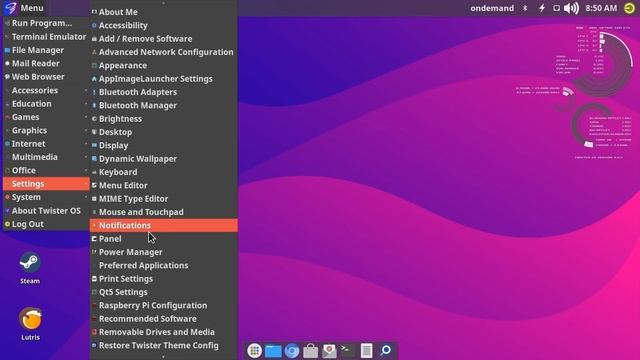Open the shopping bag software store in dock
640x360 pixels.
(x=310, y=351)
